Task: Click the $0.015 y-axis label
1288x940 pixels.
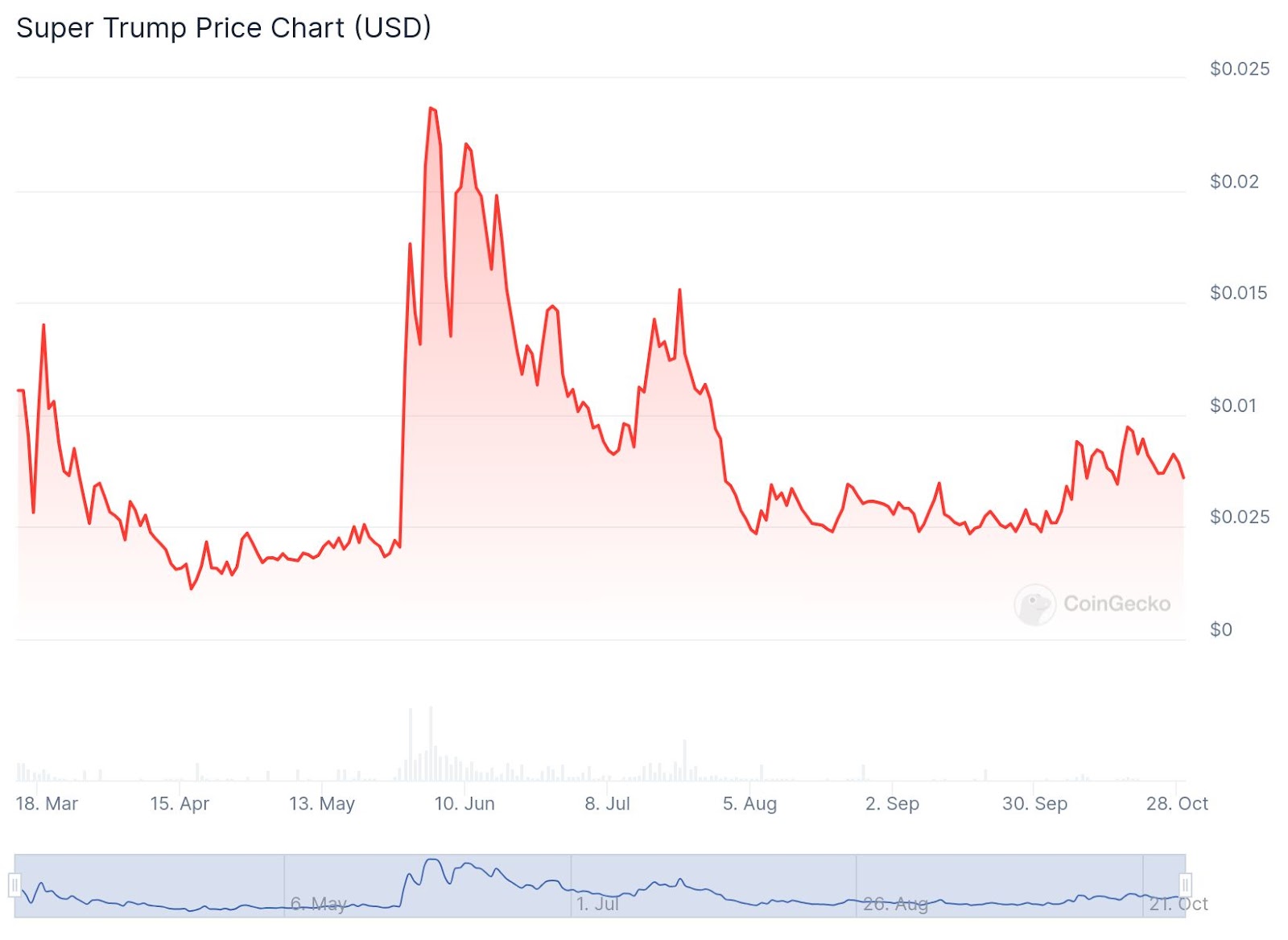Action: 1238,293
